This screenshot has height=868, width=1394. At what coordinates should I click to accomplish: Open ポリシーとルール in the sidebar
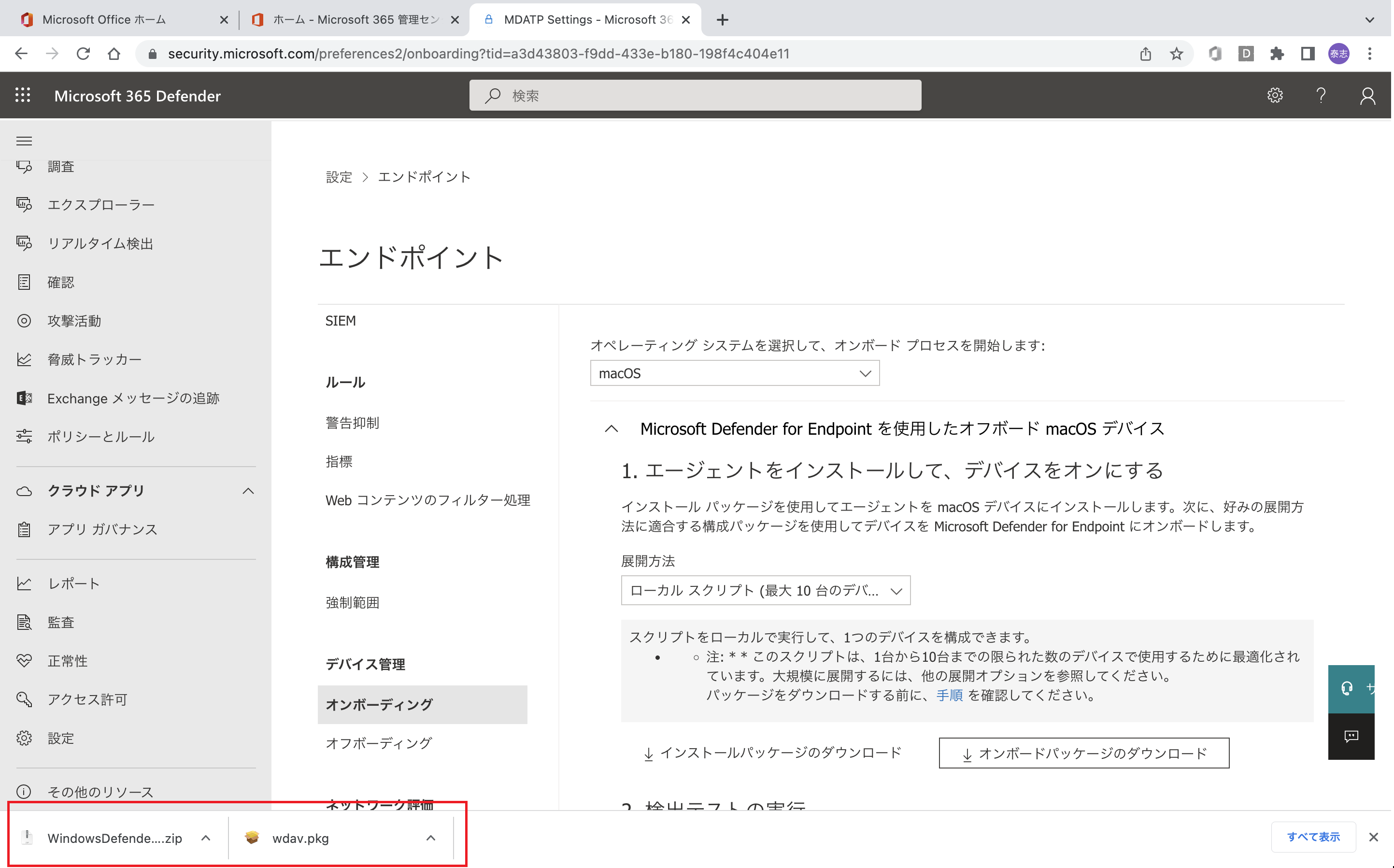[101, 437]
